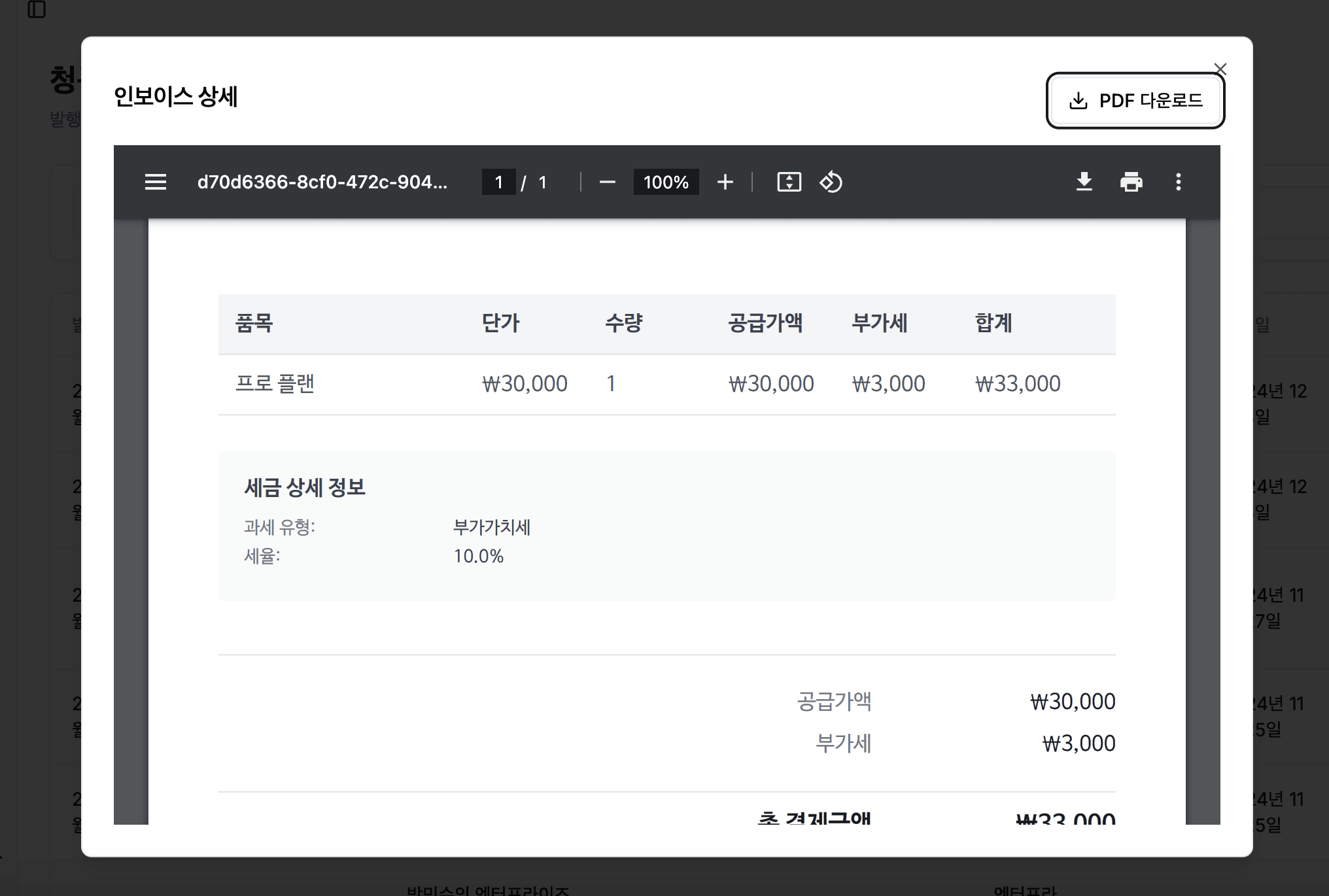The height and width of the screenshot is (896, 1329).
Task: Rotate the PDF counterclockwise
Action: (831, 182)
